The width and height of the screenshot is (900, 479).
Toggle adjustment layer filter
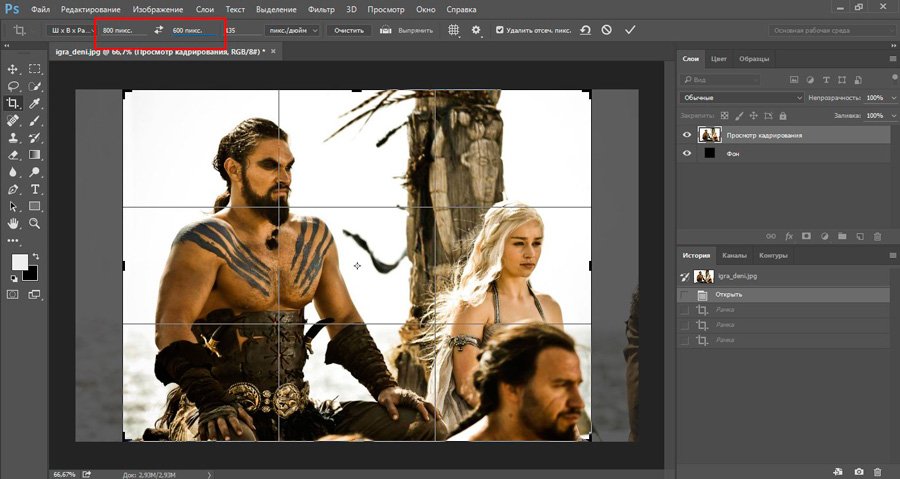810,80
